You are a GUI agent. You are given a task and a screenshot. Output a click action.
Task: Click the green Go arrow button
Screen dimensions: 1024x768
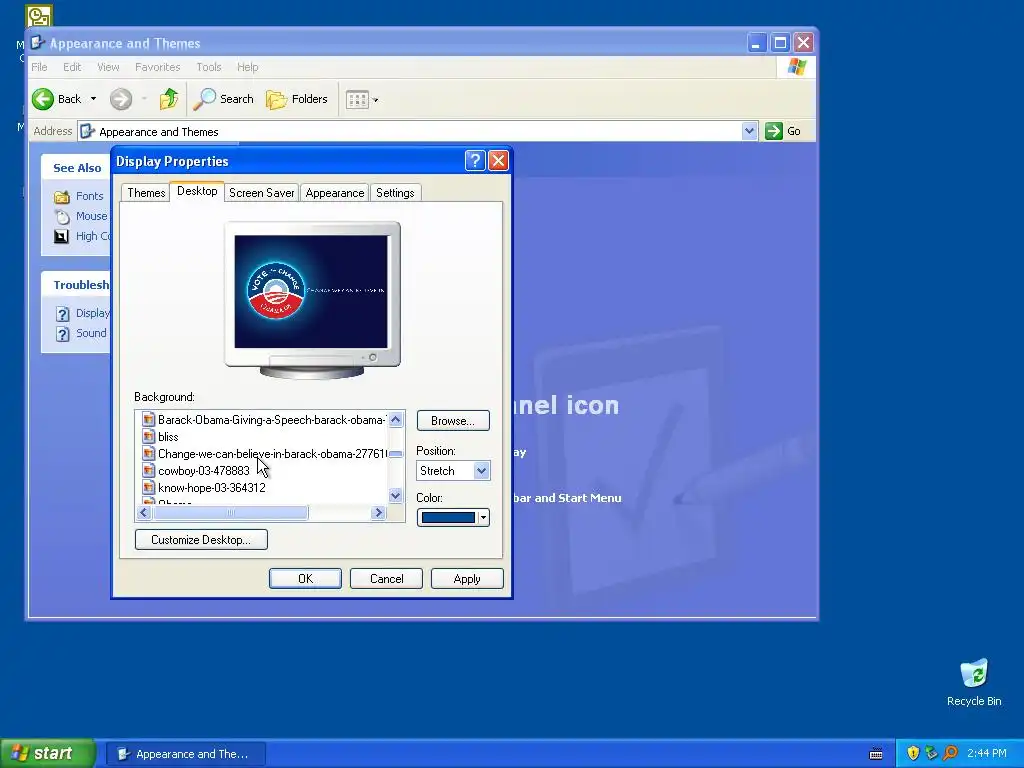pyautogui.click(x=774, y=131)
